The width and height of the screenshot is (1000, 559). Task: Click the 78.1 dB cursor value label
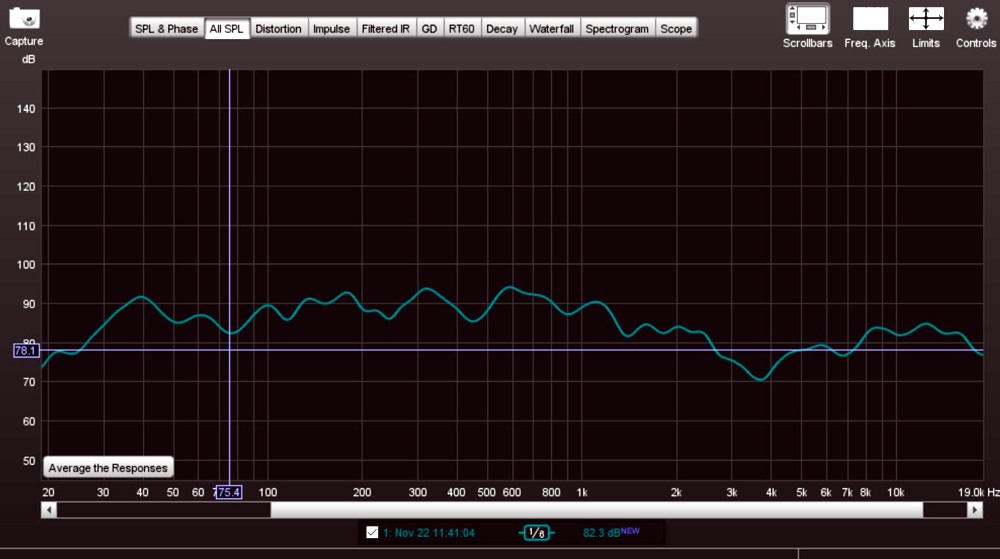click(x=26, y=351)
